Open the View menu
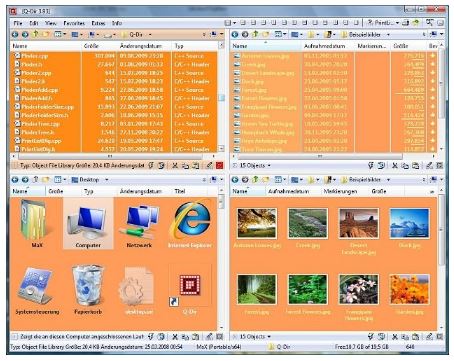 [51, 23]
